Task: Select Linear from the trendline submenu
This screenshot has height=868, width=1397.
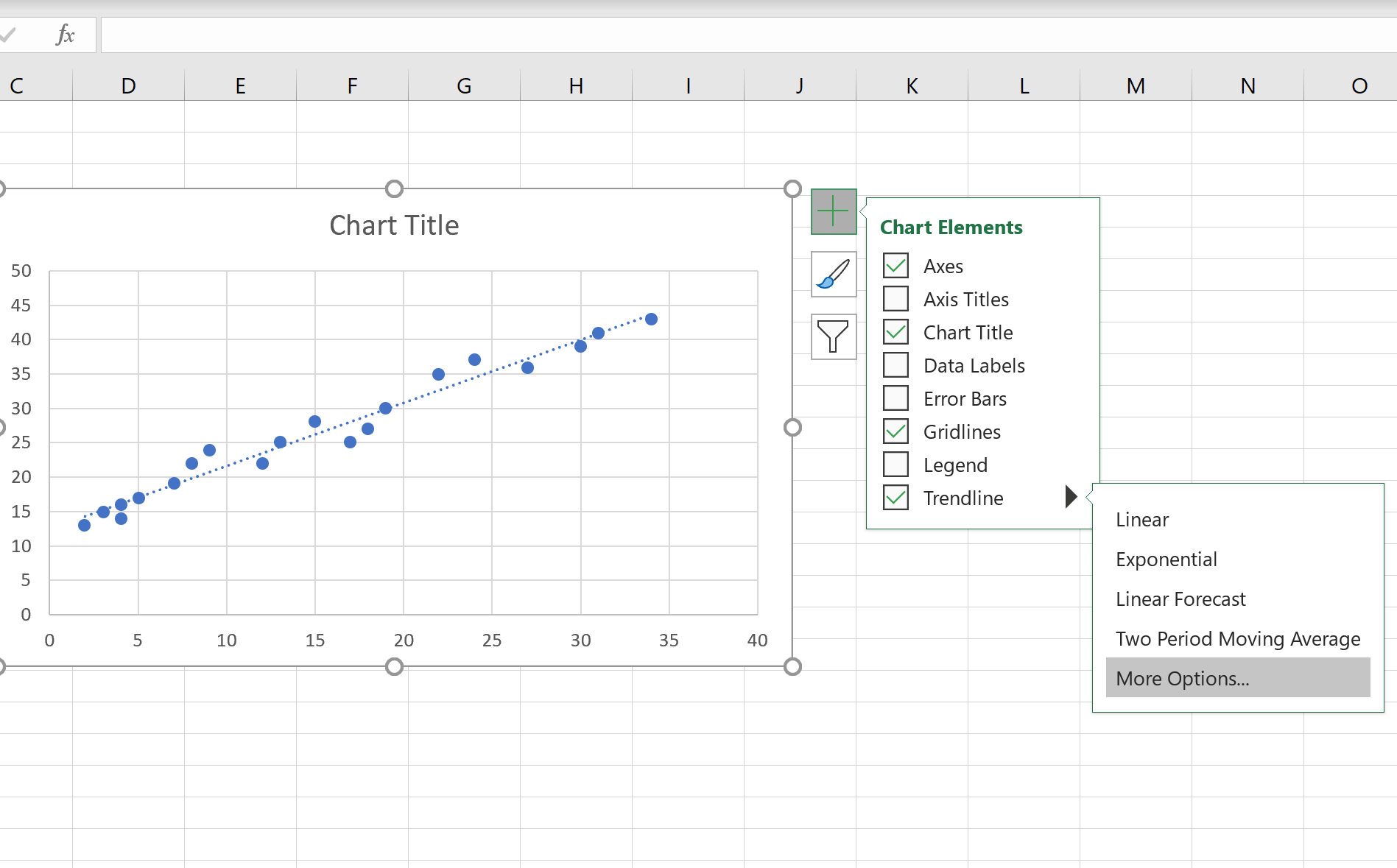Action: click(1141, 519)
